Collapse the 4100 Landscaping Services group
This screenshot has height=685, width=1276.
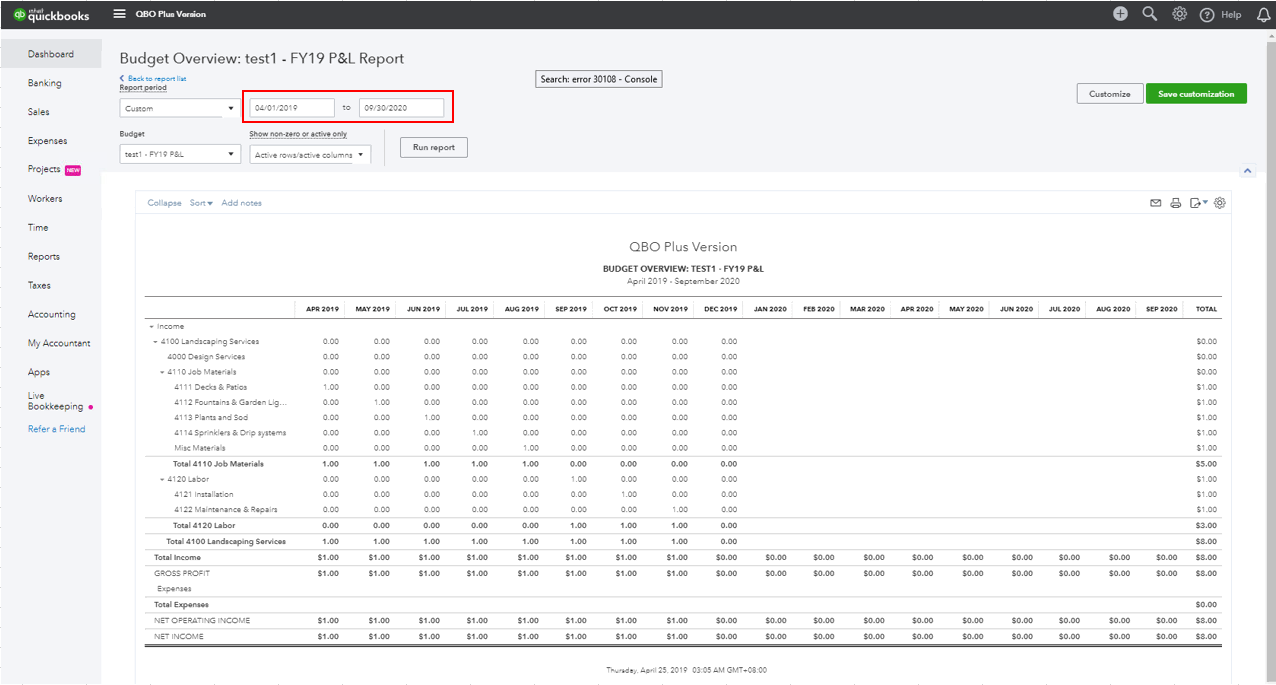coord(156,342)
